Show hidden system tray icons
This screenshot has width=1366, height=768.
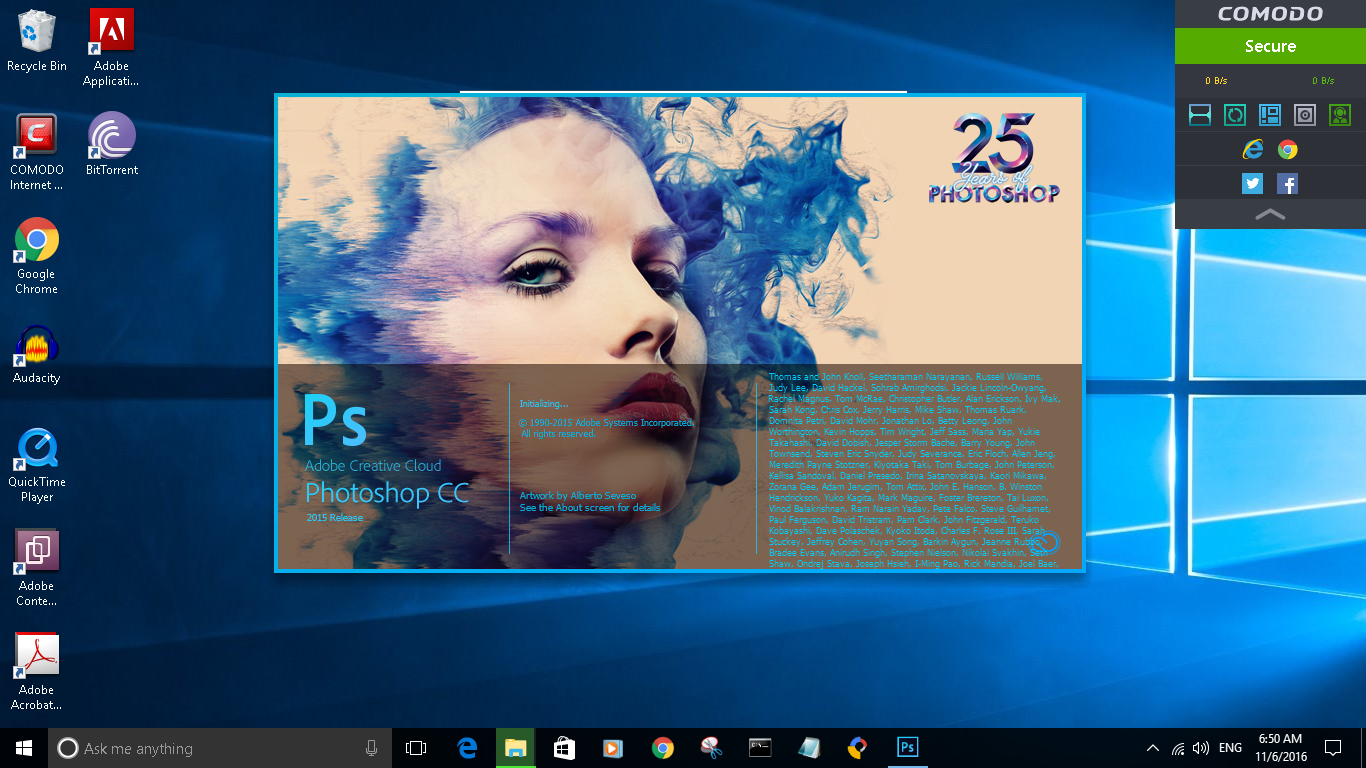[1153, 748]
